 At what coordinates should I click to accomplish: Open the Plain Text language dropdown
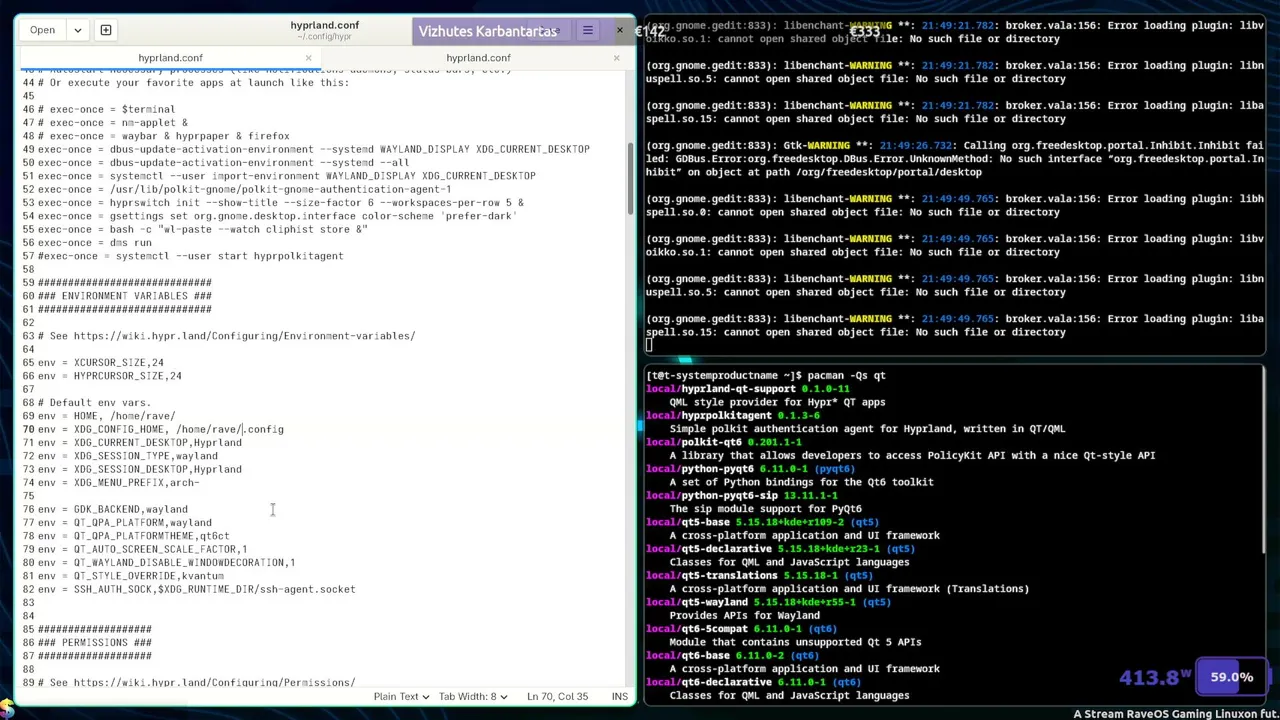[x=401, y=696]
